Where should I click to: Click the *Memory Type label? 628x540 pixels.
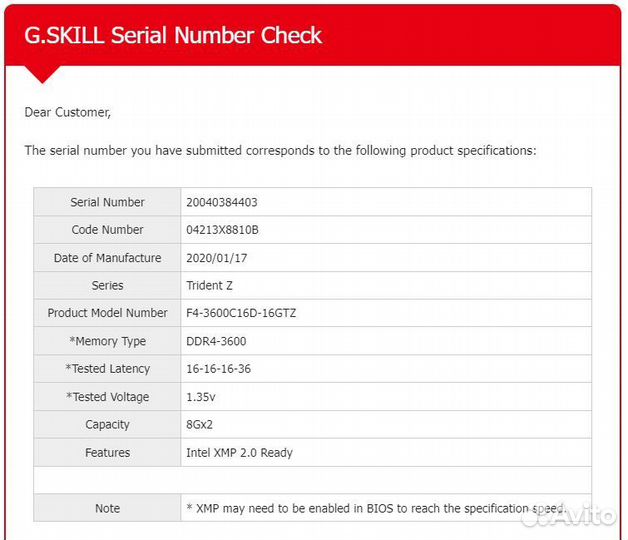click(107, 341)
